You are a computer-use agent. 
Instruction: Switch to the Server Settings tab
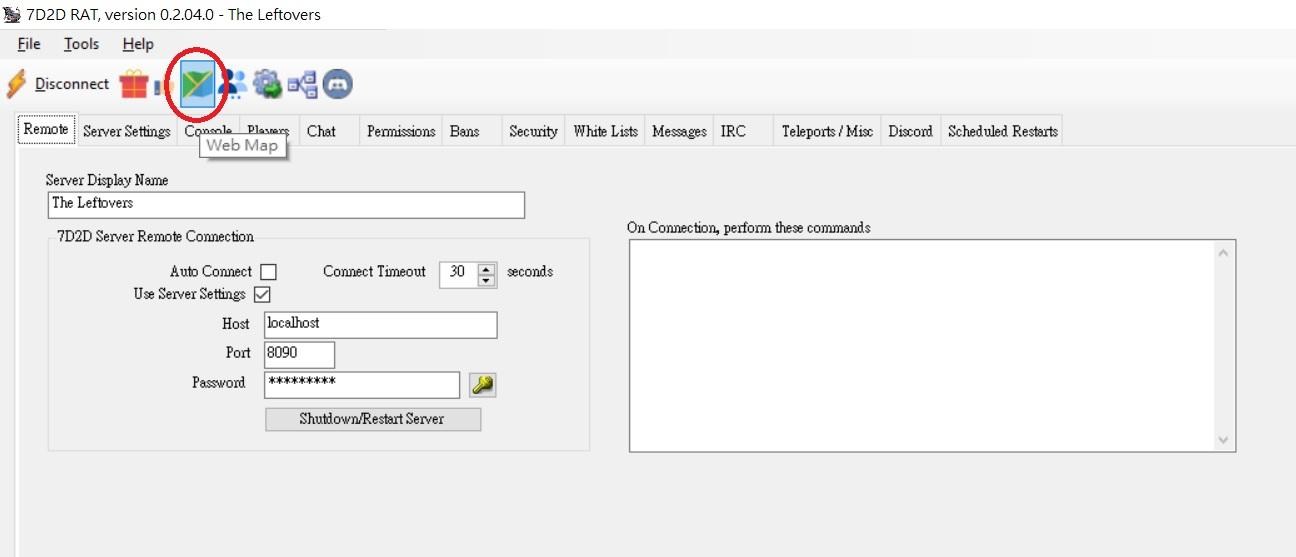126,131
